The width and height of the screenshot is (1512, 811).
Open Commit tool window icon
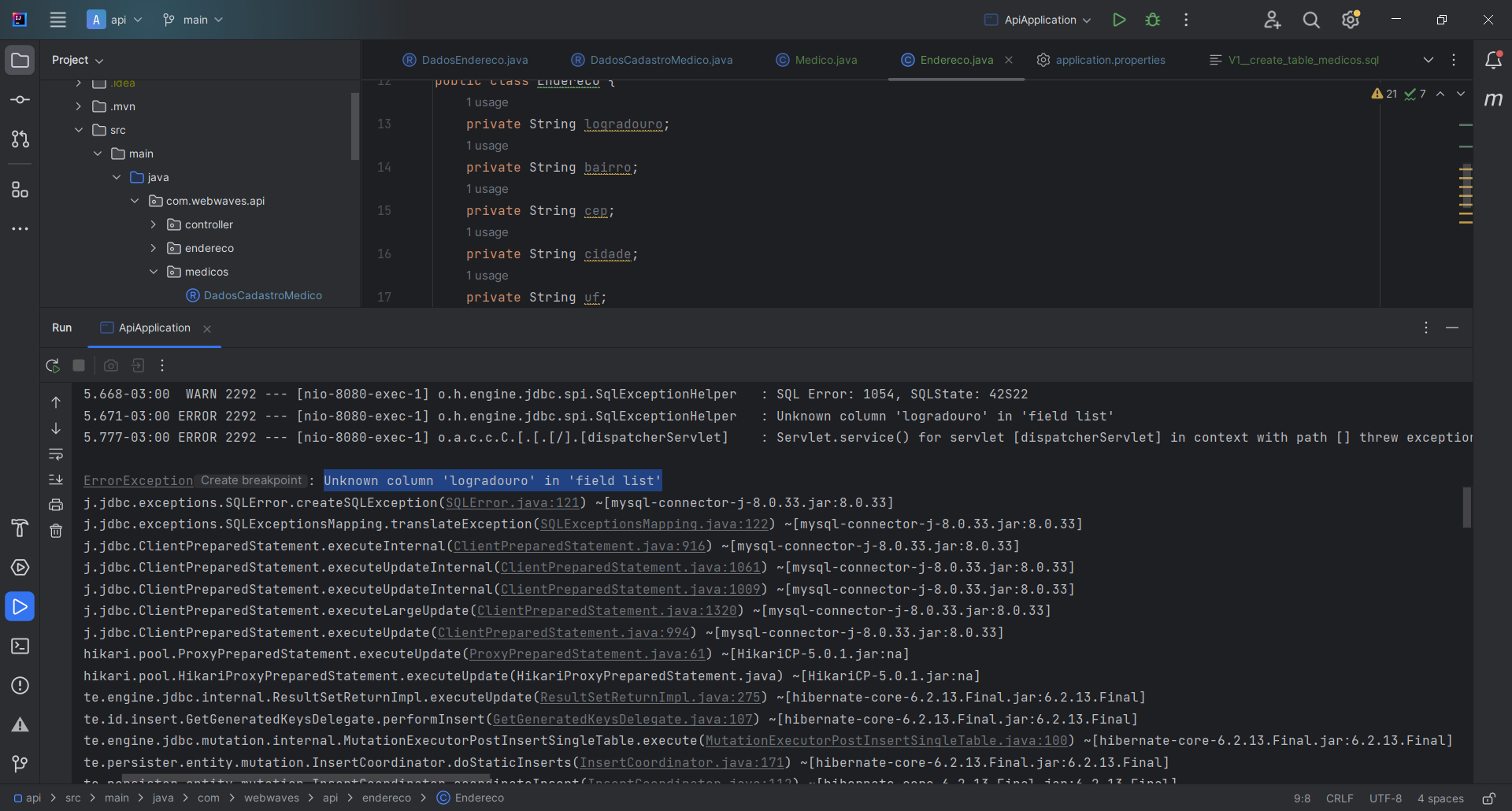[20, 100]
